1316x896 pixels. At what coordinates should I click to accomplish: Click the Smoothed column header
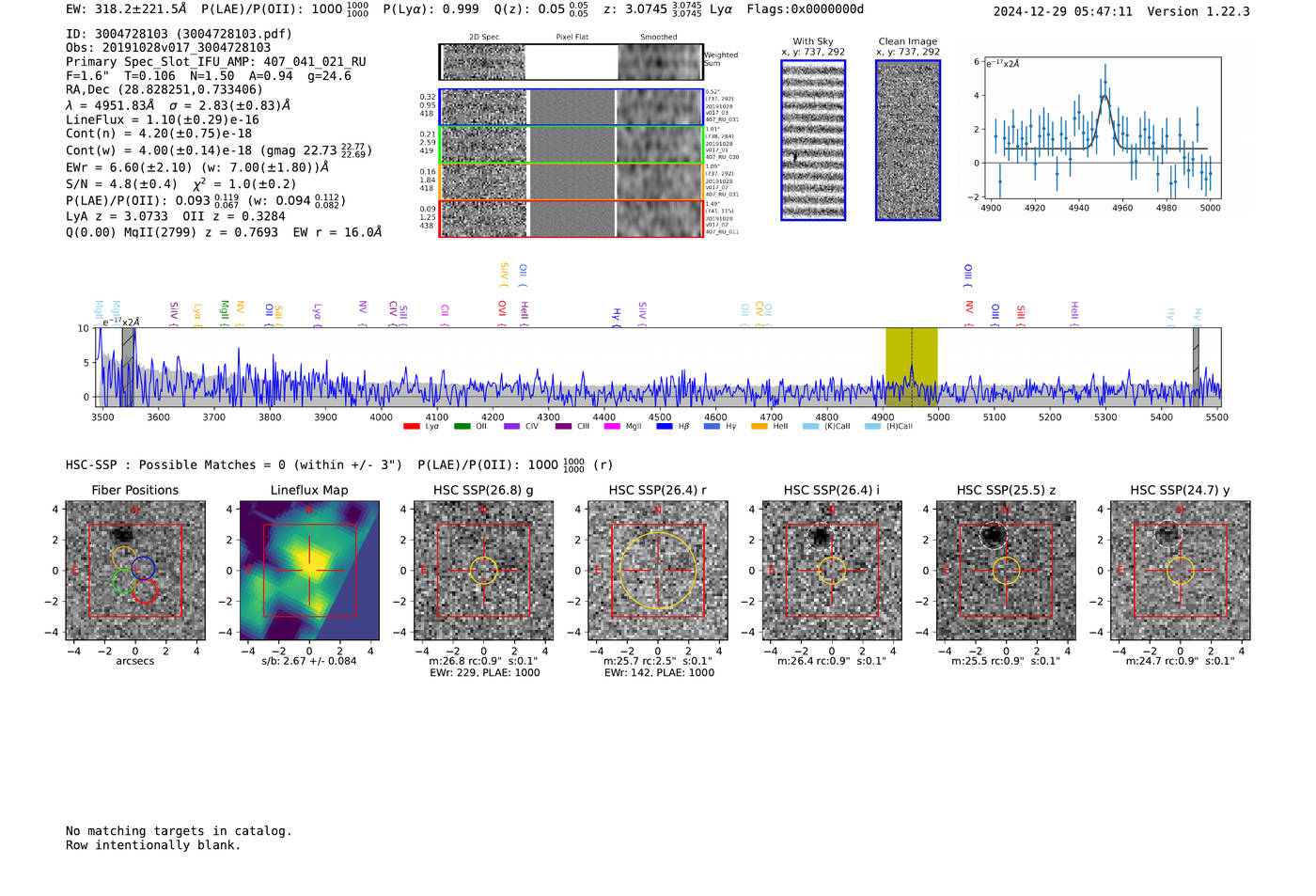(659, 38)
